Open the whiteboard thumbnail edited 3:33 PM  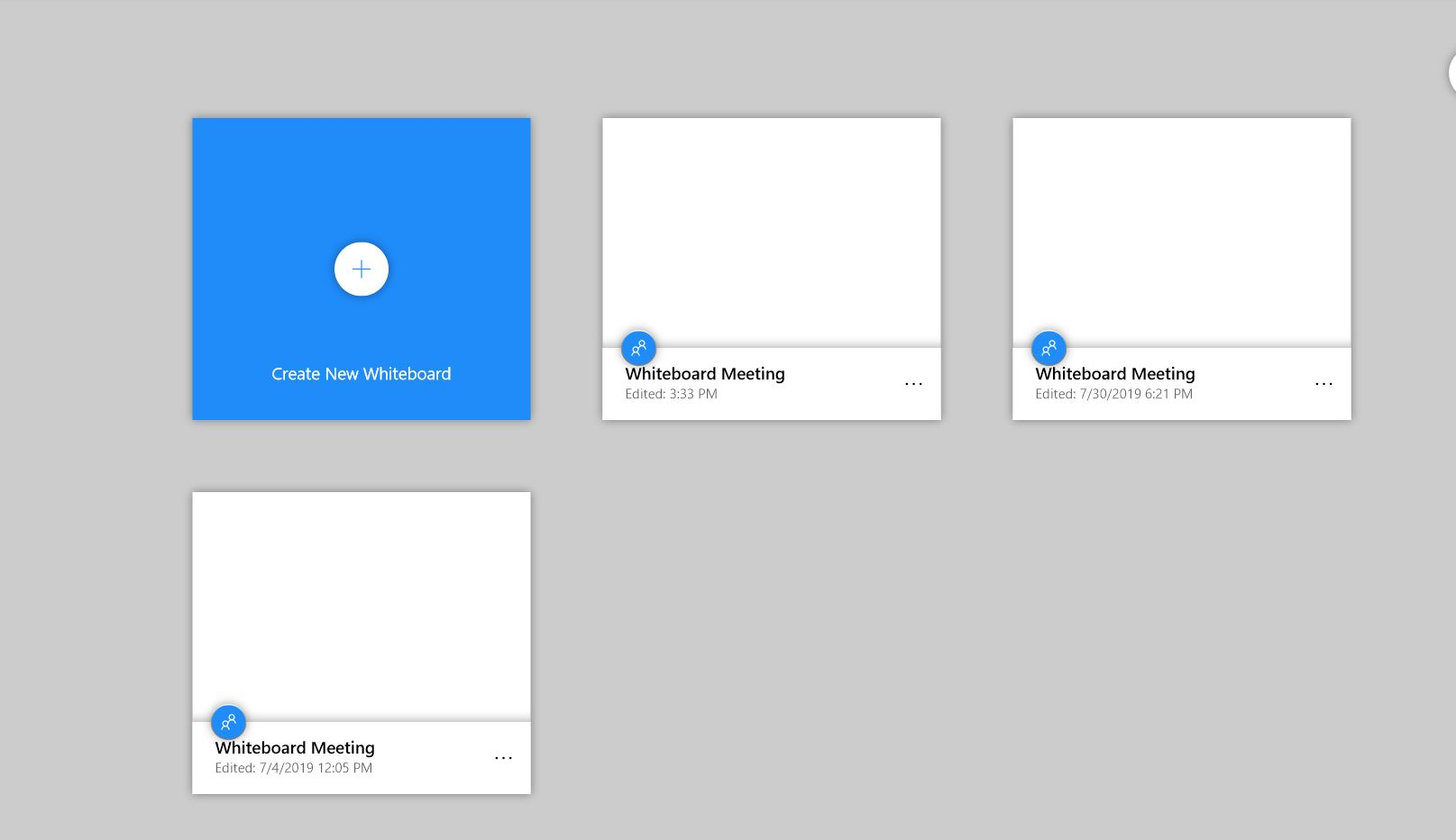tap(771, 230)
